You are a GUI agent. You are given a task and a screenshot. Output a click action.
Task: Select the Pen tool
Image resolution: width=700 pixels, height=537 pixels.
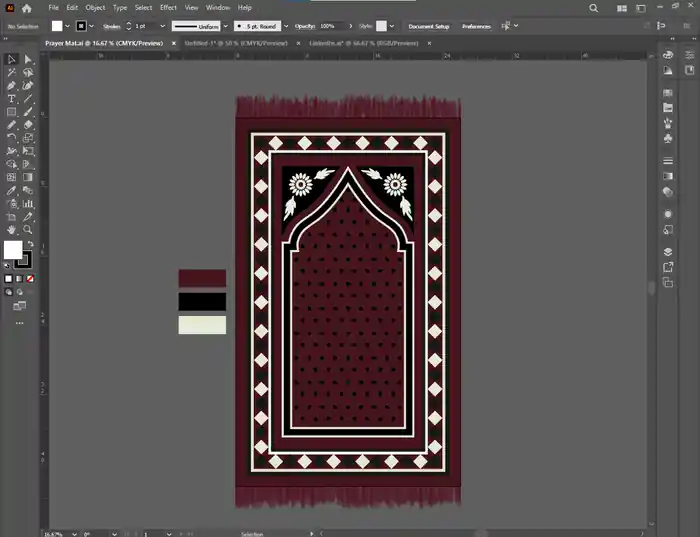(12, 86)
